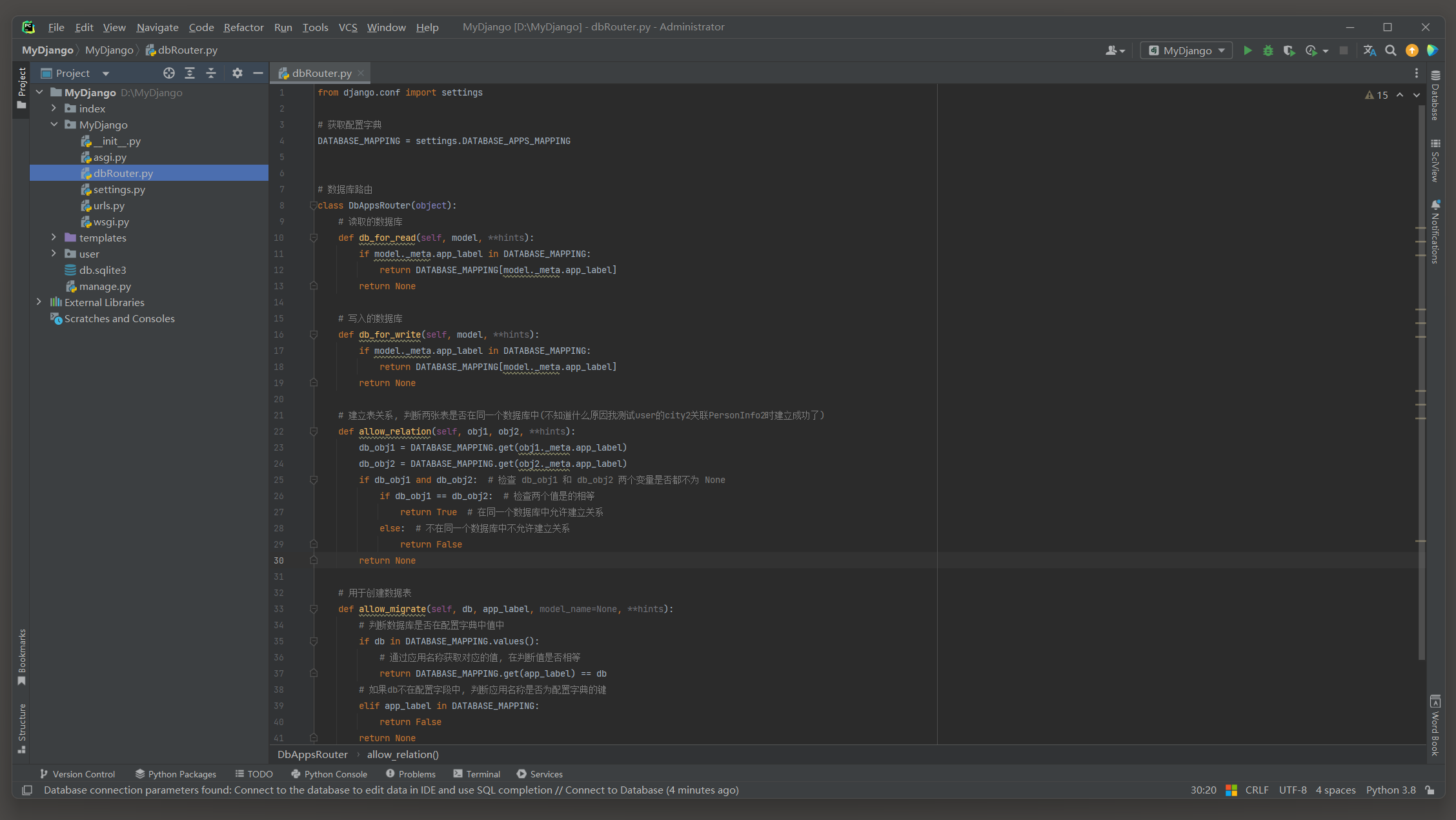Toggle tool windows quick access button
1456x820 pixels.
point(27,790)
